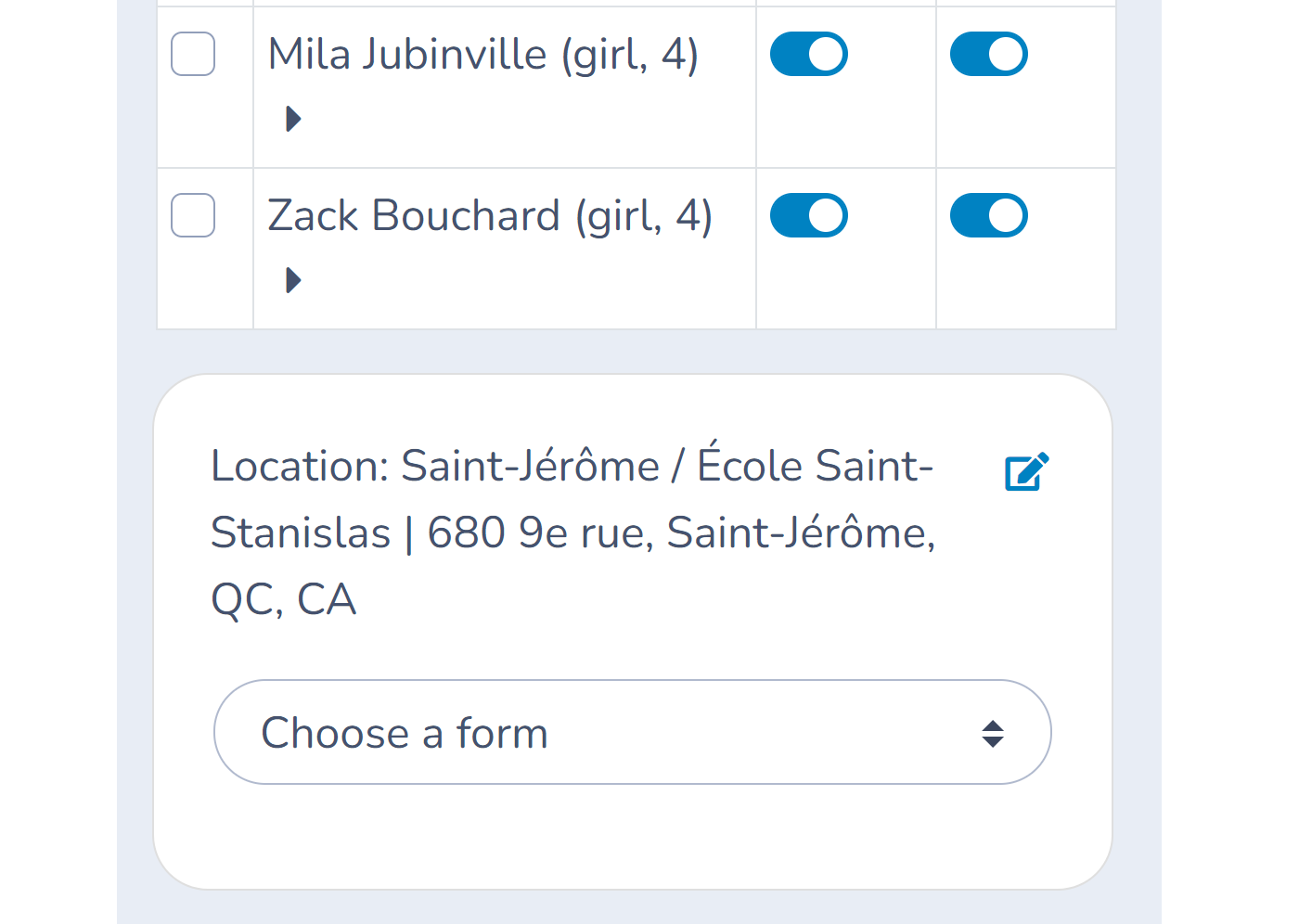The image size is (1299, 924).
Task: Click the Location: Saint-Jérôme text line
Action: 572,464
